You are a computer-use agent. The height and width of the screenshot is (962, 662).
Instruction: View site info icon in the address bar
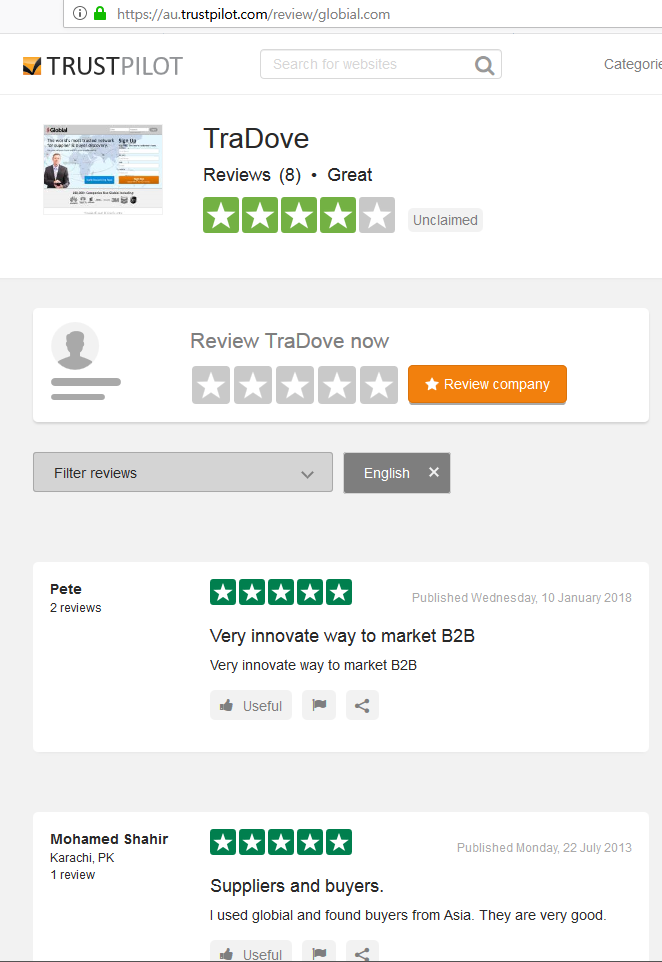80,13
